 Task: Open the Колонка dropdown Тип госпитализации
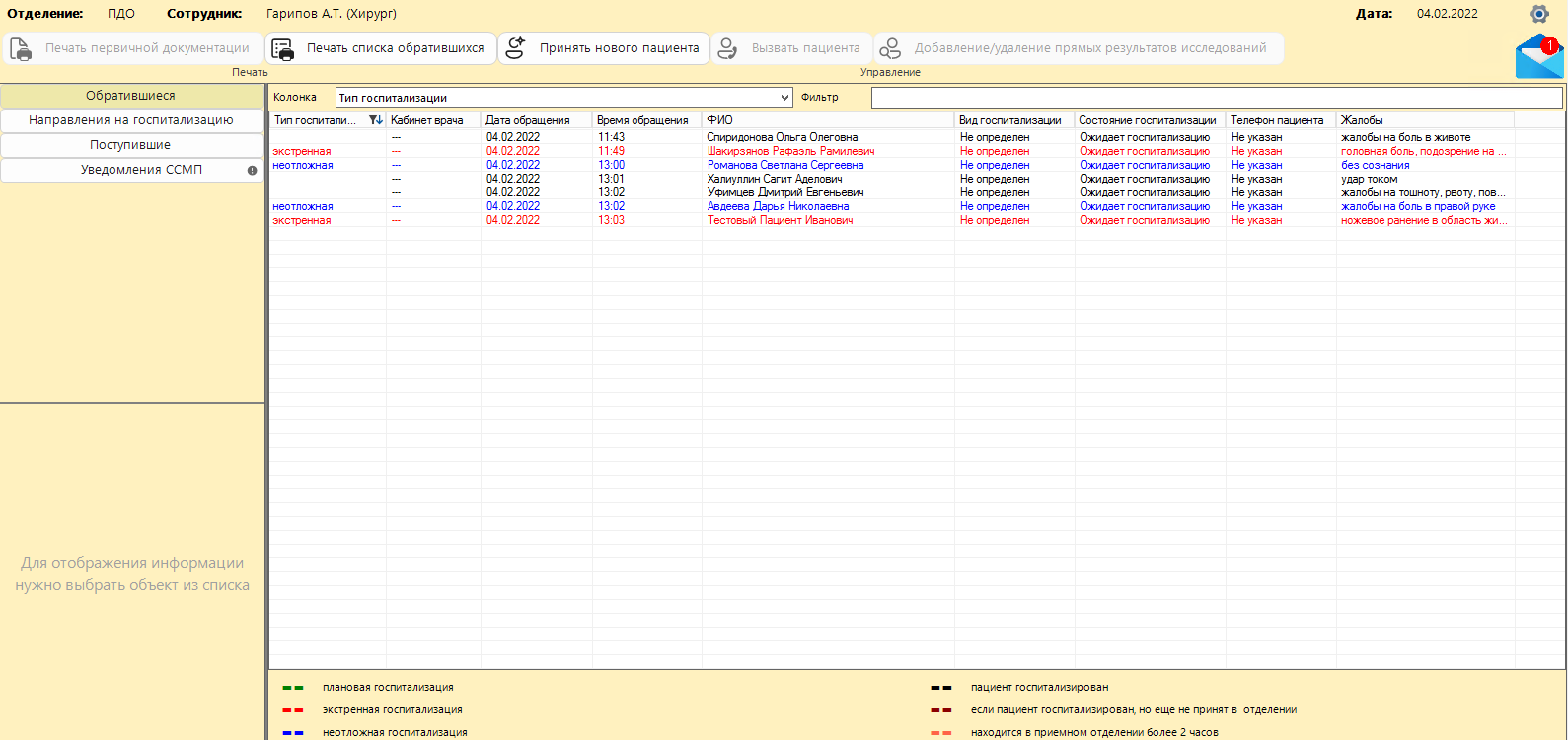[x=564, y=98]
